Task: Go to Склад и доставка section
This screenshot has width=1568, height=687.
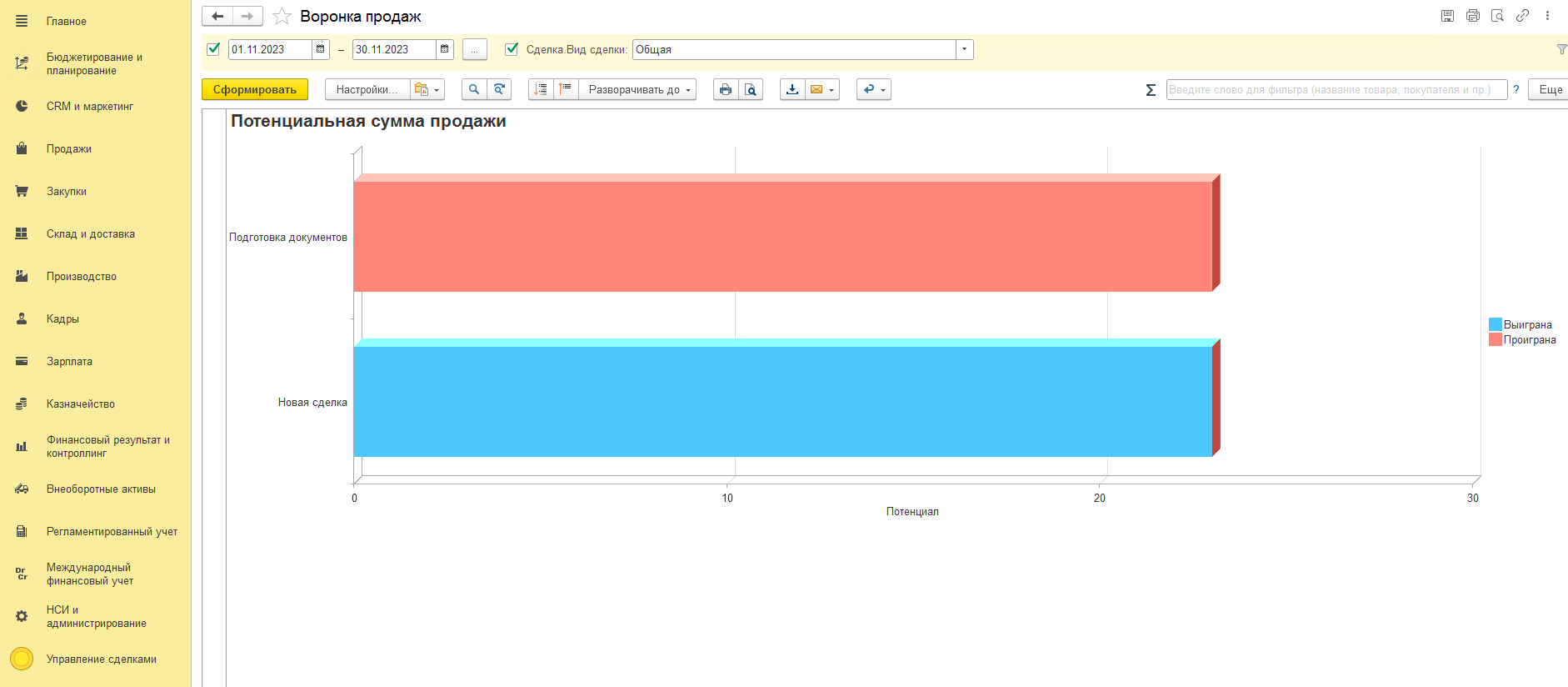Action: point(91,233)
